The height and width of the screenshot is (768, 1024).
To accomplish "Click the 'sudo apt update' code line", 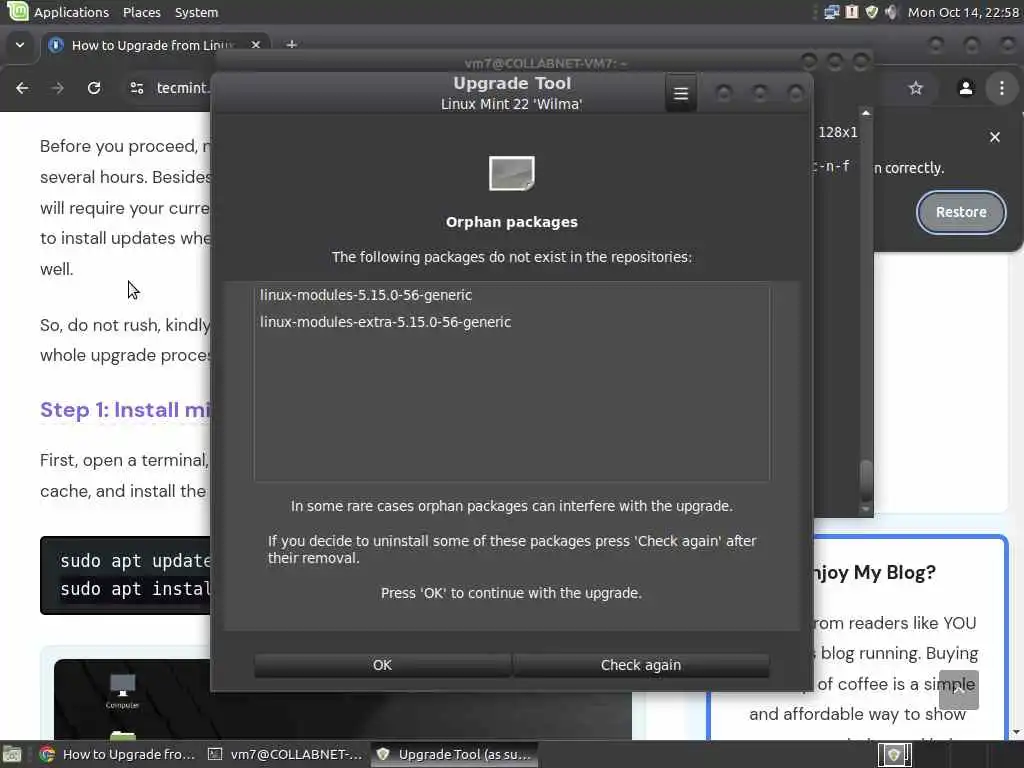I will pyautogui.click(x=135, y=561).
